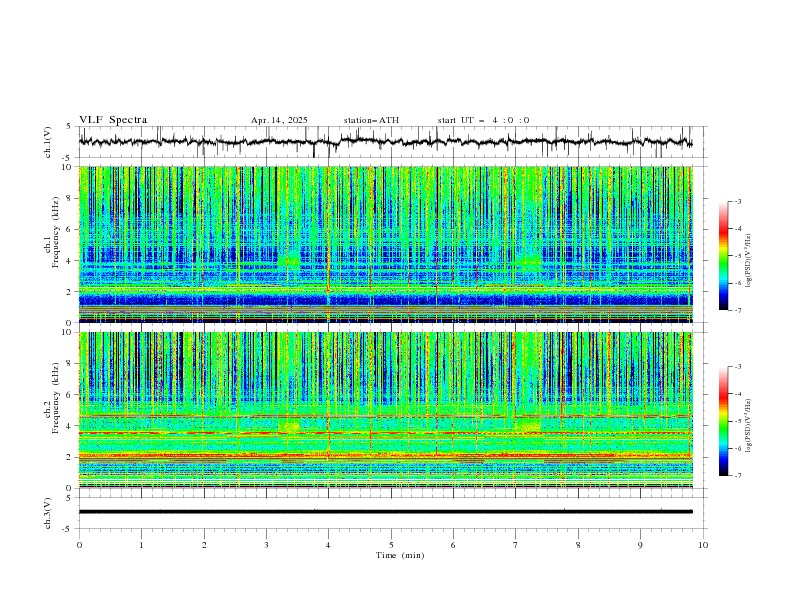
Task: Click the '-7' tick on ch.2 colorbar
Action: (738, 475)
